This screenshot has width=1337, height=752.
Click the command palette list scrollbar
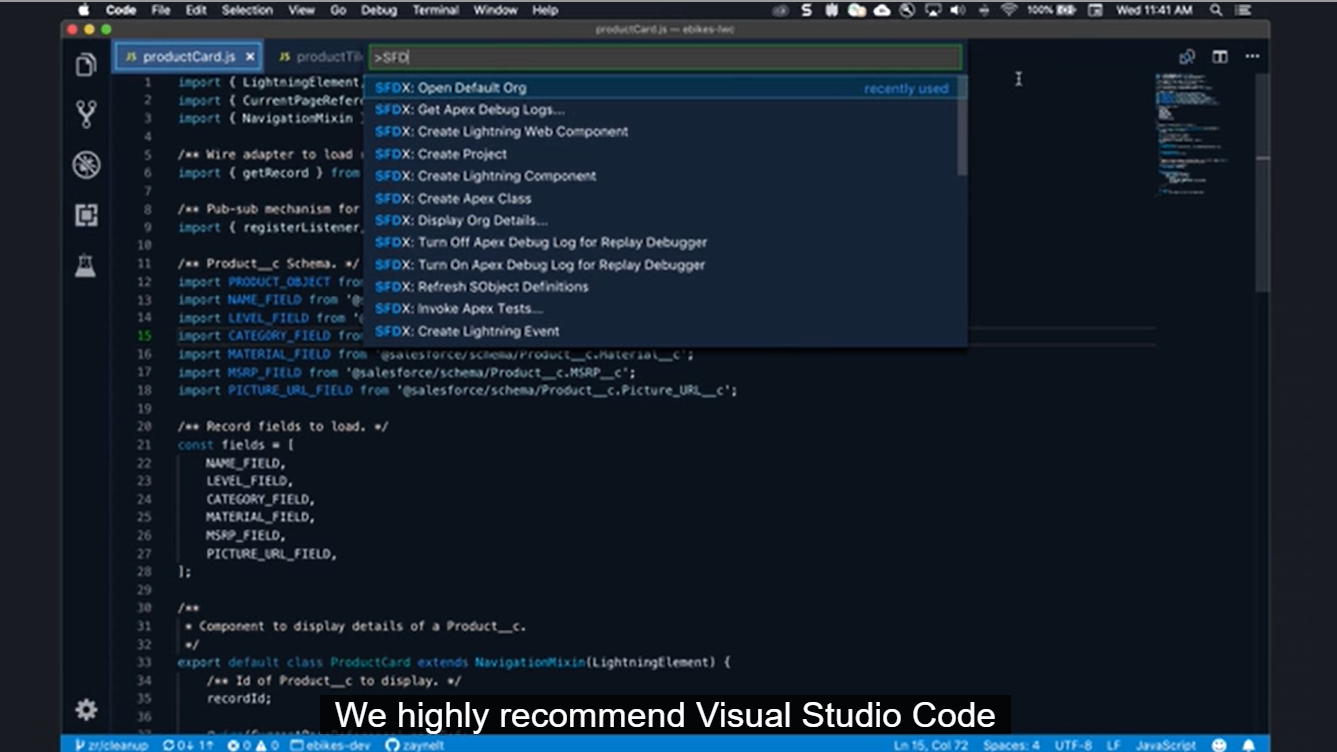962,127
